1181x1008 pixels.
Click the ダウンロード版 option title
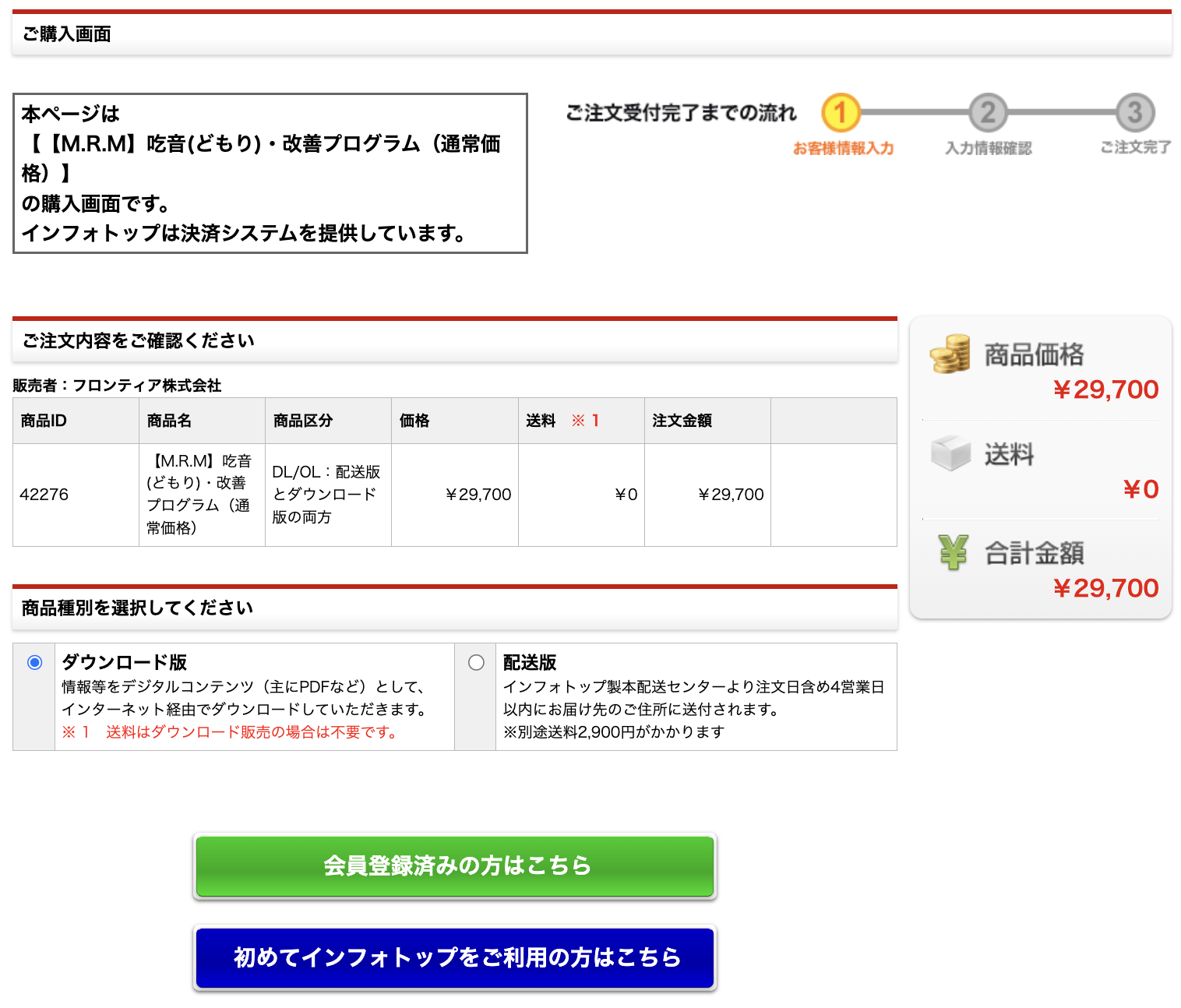pyautogui.click(x=125, y=662)
